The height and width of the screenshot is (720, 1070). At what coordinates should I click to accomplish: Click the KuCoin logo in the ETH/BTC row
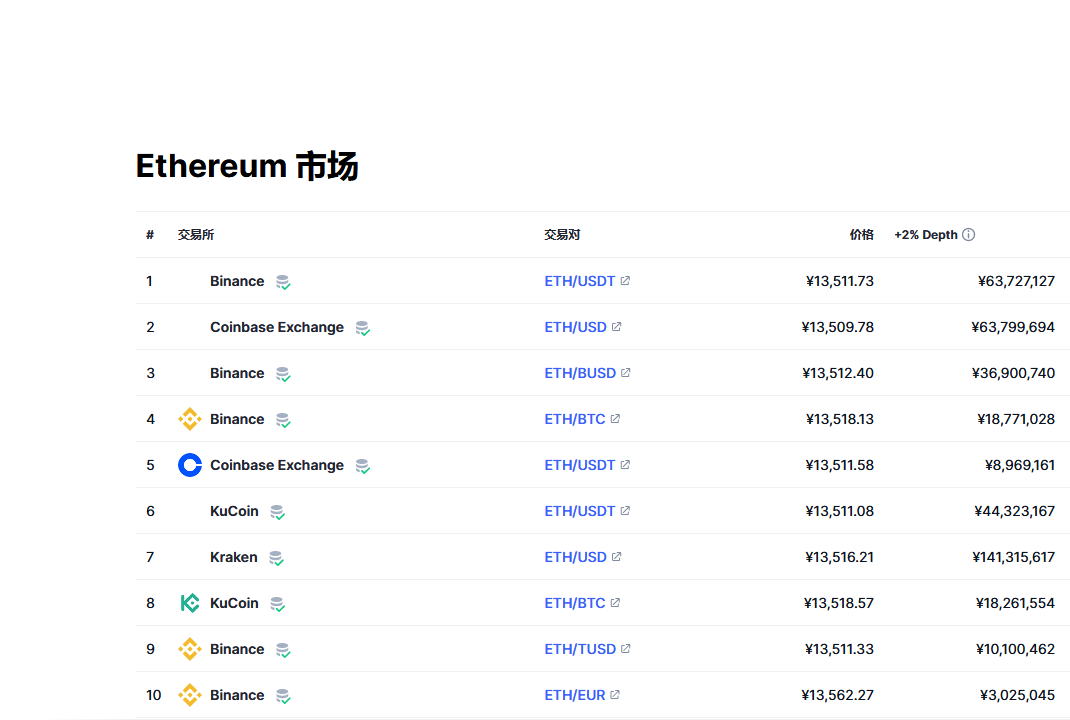point(189,603)
